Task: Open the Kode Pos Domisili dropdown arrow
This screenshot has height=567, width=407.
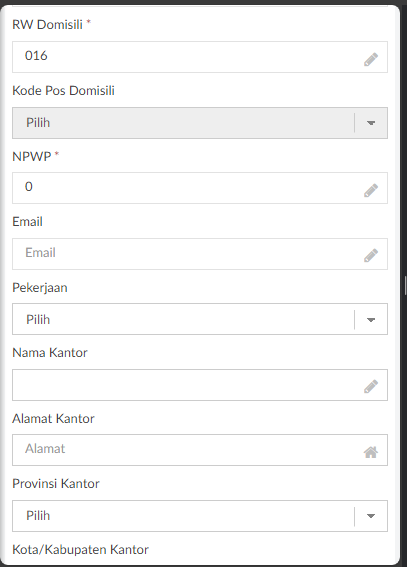Action: (371, 123)
